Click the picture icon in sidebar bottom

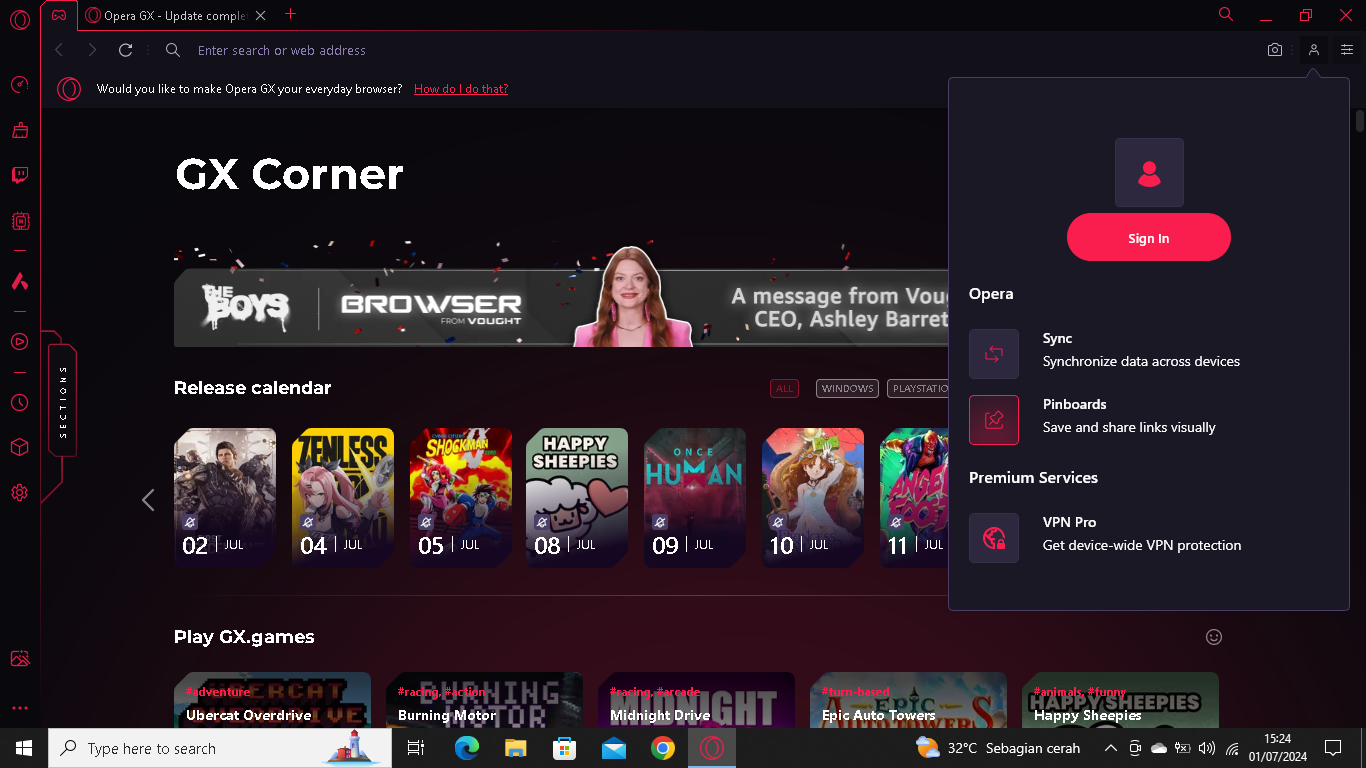[x=19, y=658]
